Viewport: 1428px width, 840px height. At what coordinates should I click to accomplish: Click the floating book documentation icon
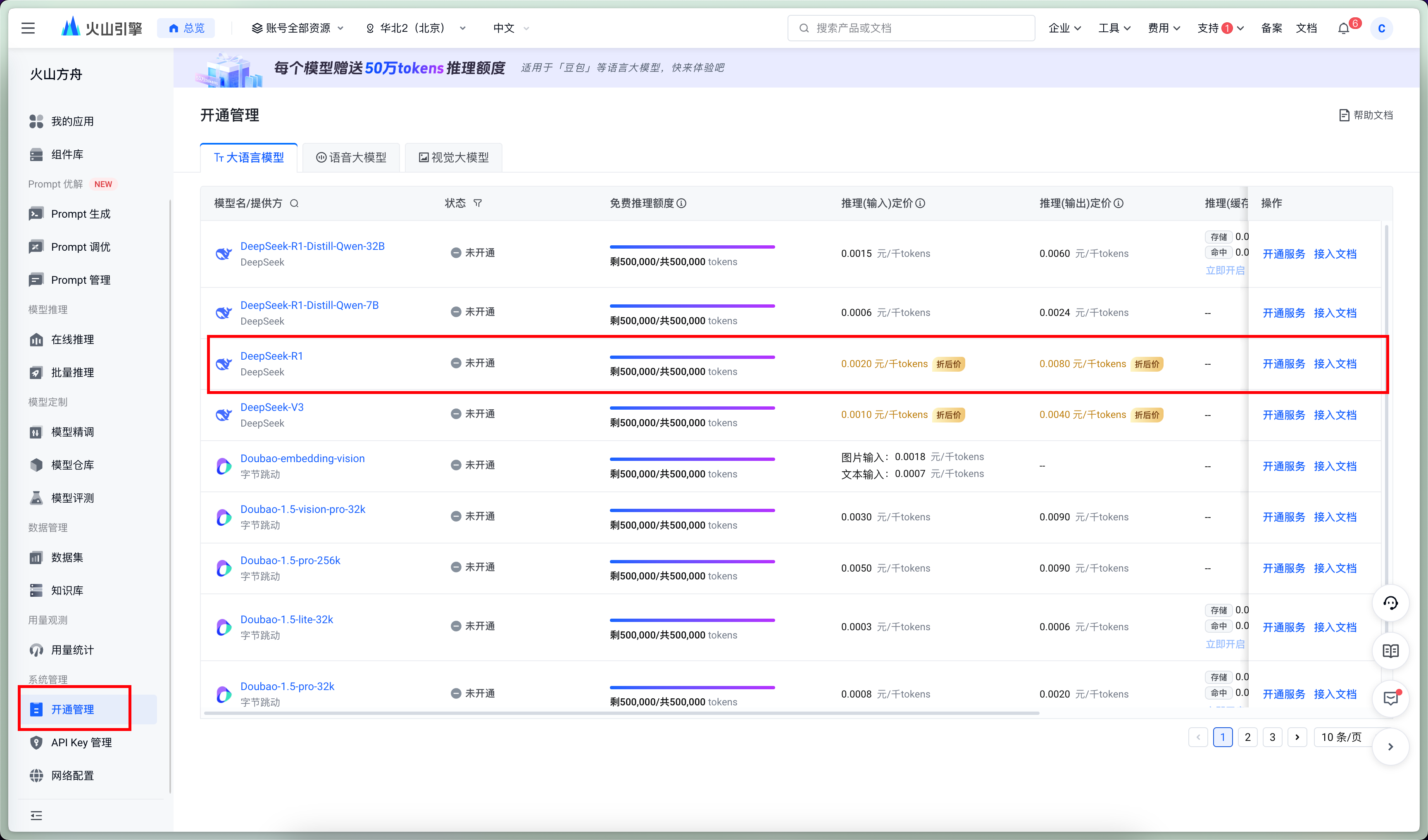(x=1390, y=651)
